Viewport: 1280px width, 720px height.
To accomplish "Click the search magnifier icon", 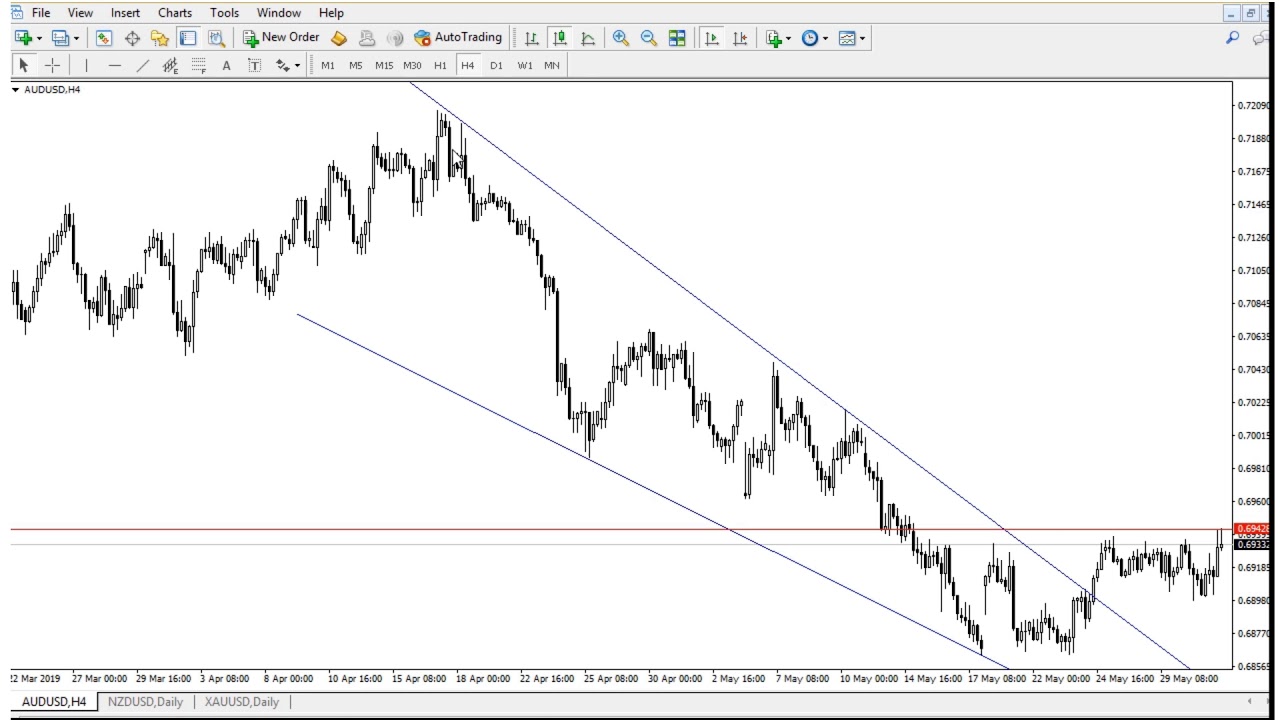I will tap(1232, 38).
